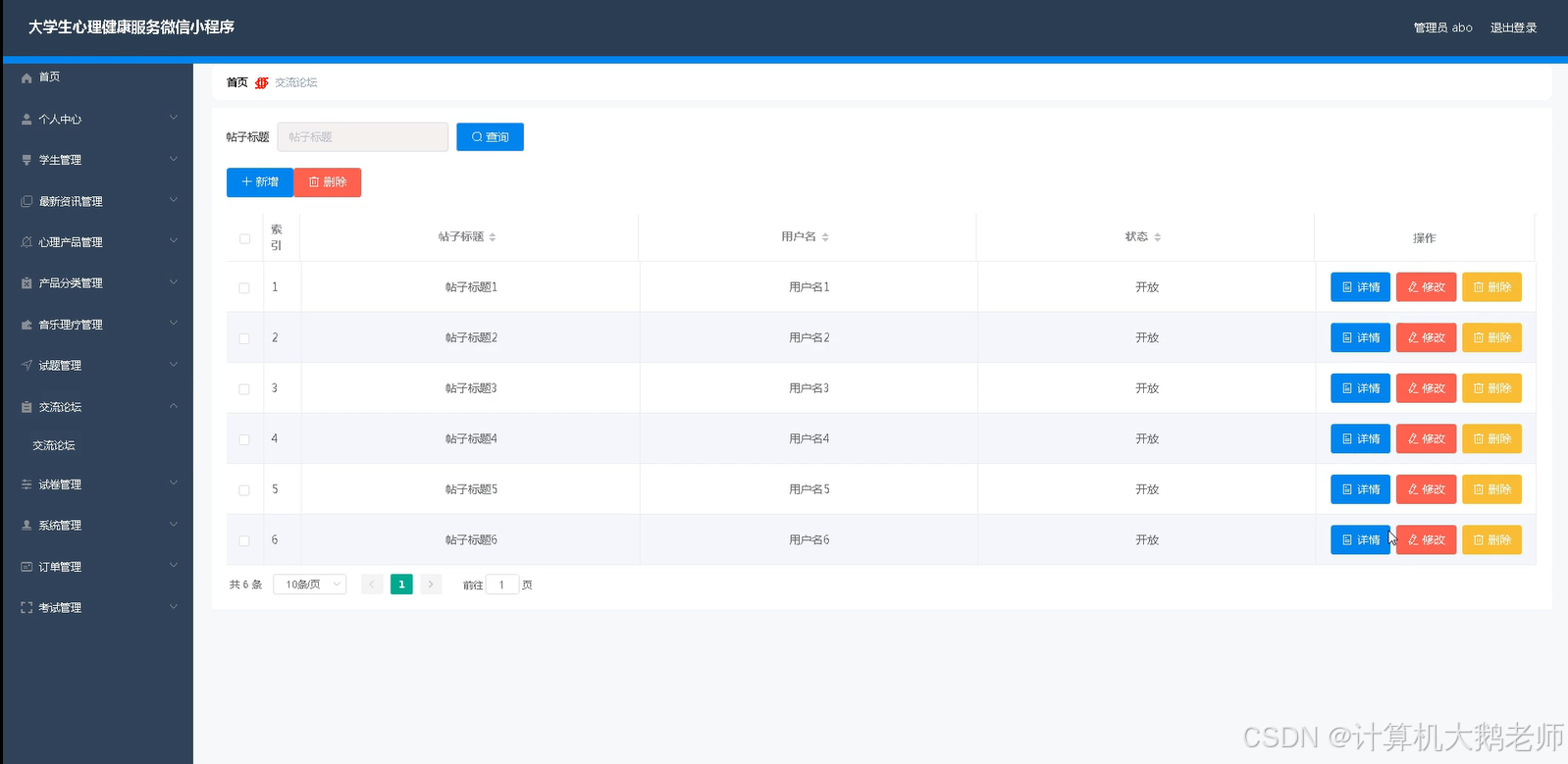This screenshot has height=764, width=1568.
Task: Click 删除 in row 帖子标题3
Action: coord(1491,388)
